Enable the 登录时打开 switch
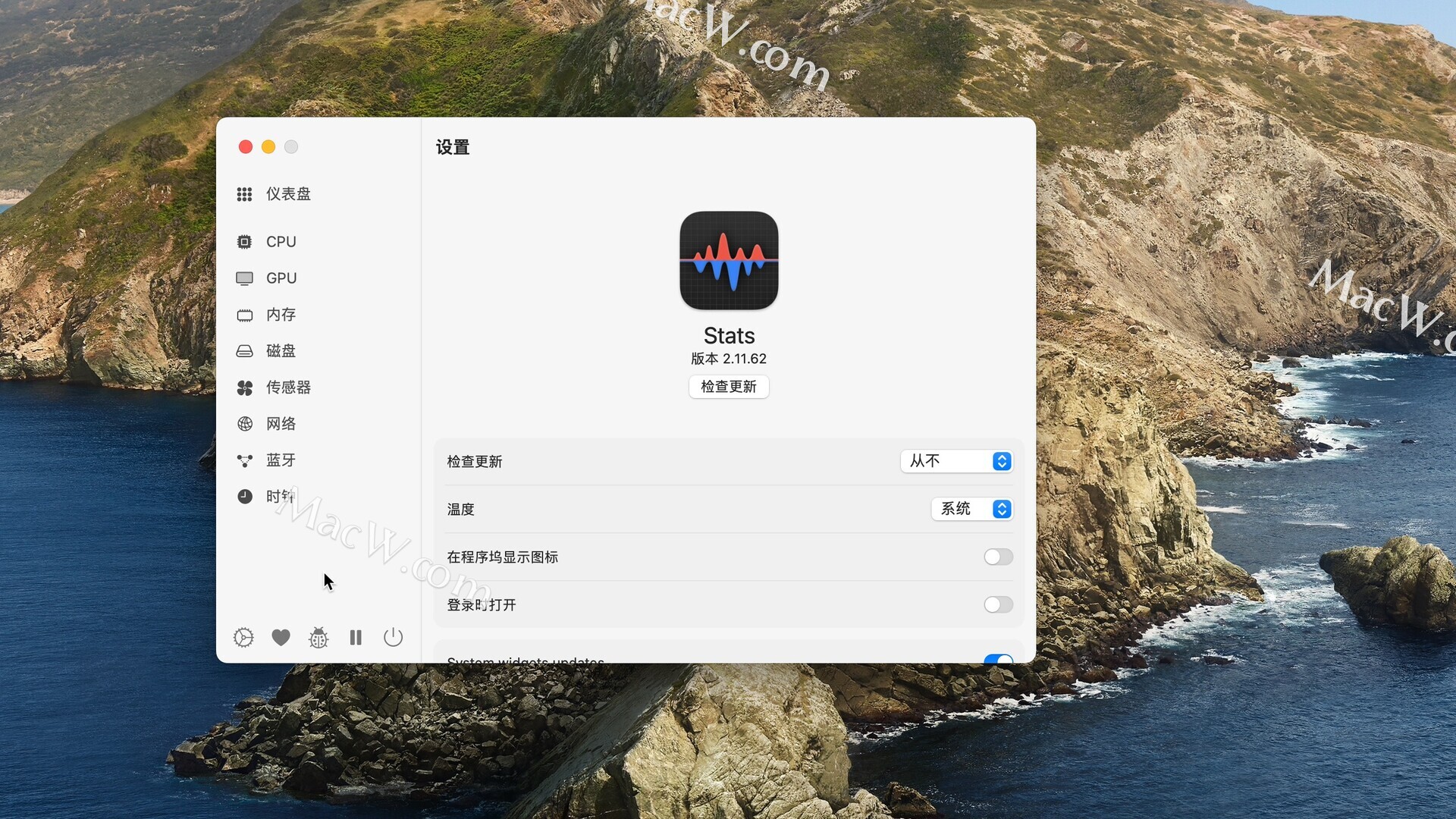Screen dimensions: 1456x819 pyautogui.click(x=998, y=605)
